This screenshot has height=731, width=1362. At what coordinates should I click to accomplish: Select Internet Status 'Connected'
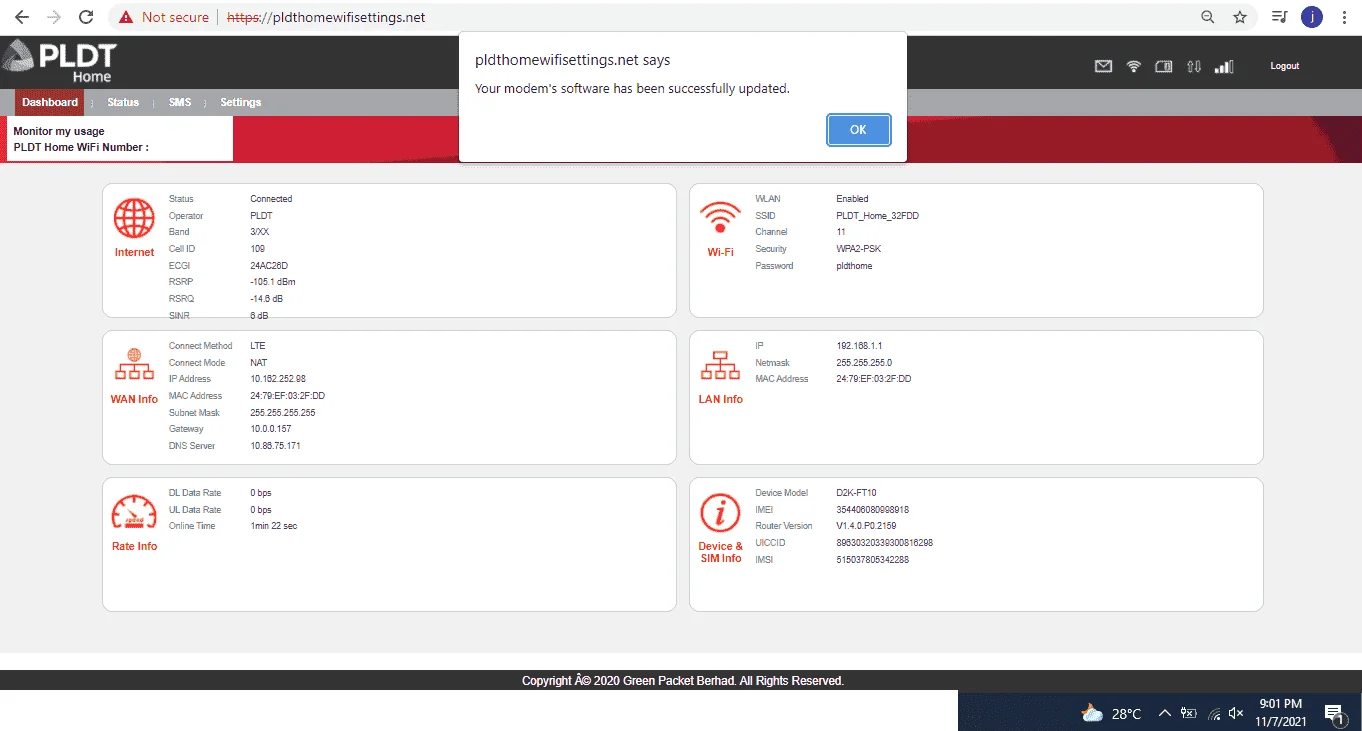tap(271, 199)
